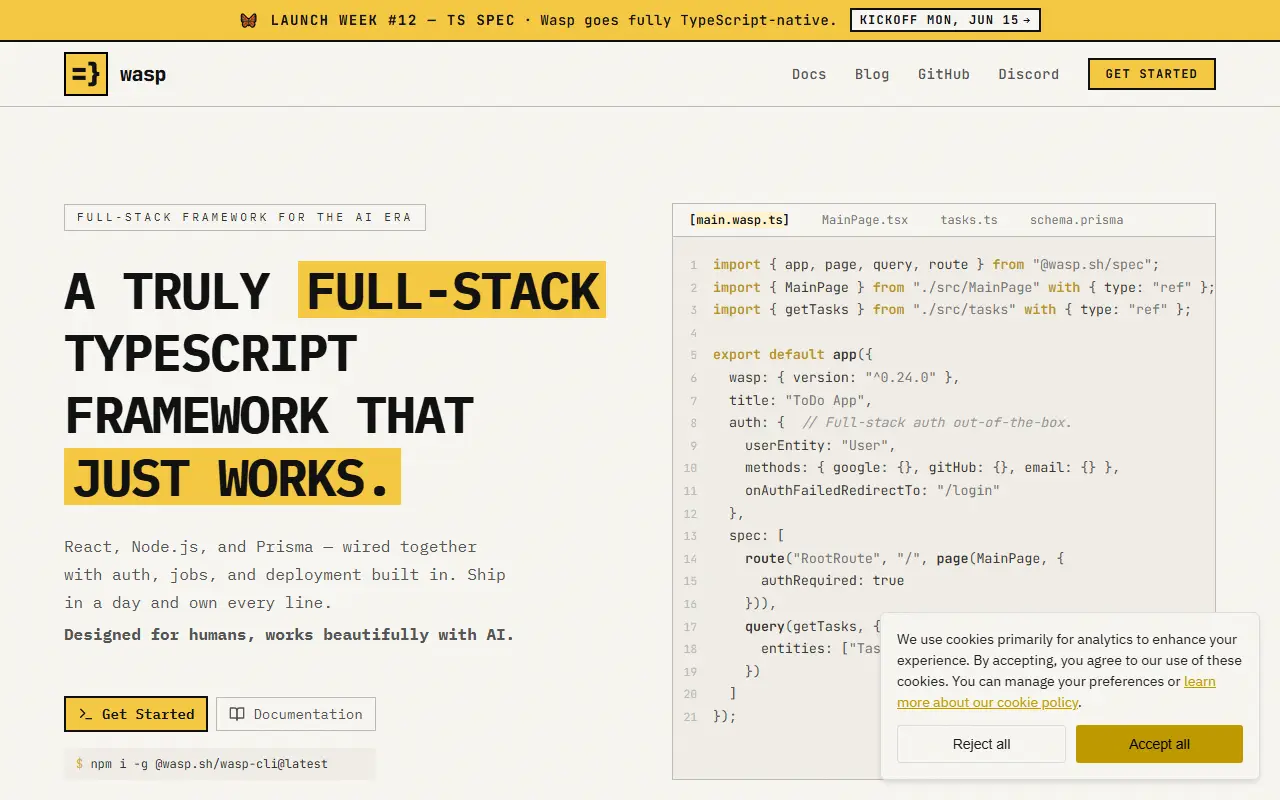Switch to the MainPage.tsx tab
Viewport: 1280px width, 800px height.
pos(865,220)
